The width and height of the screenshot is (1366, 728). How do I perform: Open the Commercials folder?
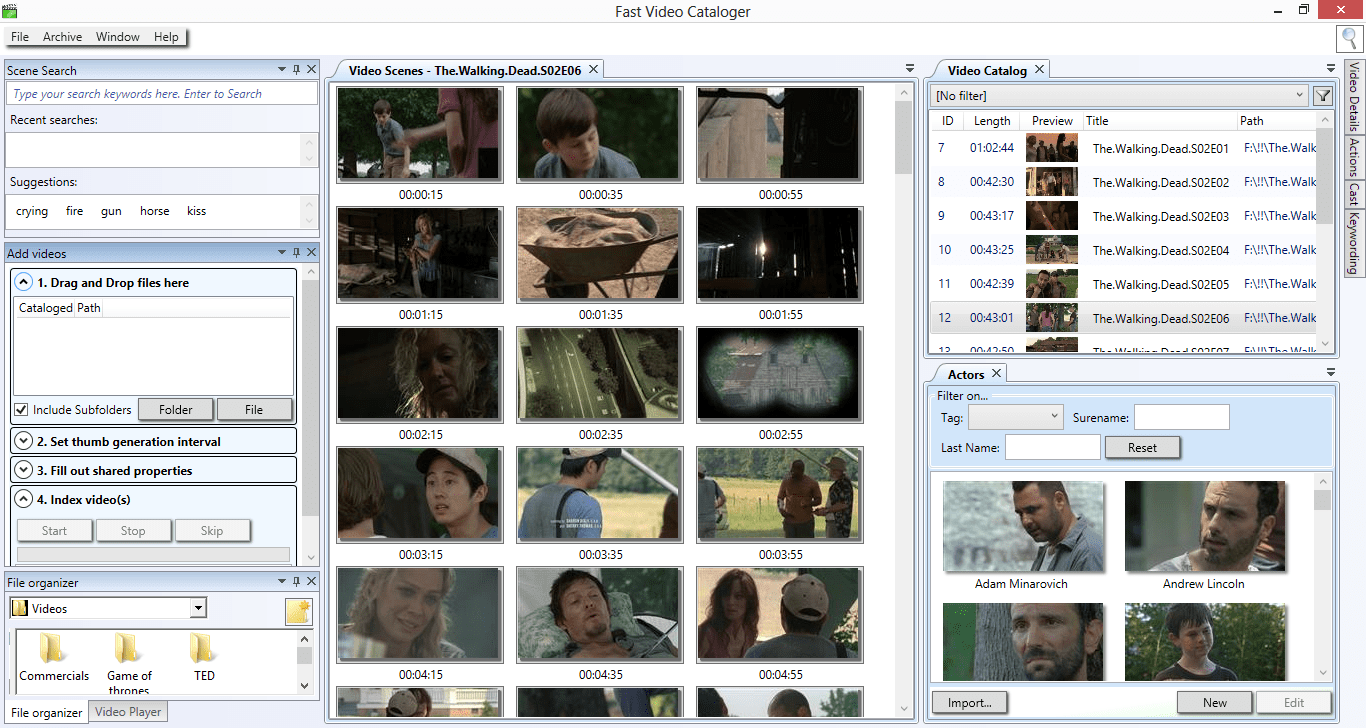(54, 658)
